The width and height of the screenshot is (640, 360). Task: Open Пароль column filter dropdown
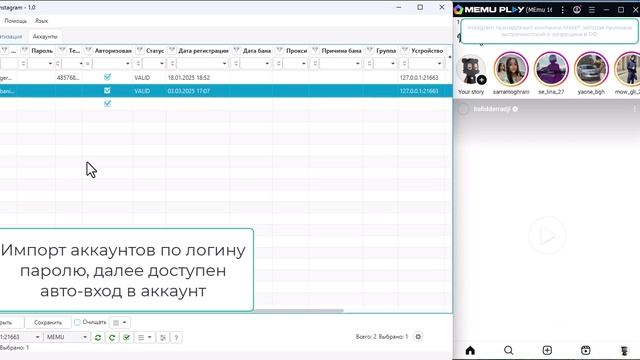(50, 64)
